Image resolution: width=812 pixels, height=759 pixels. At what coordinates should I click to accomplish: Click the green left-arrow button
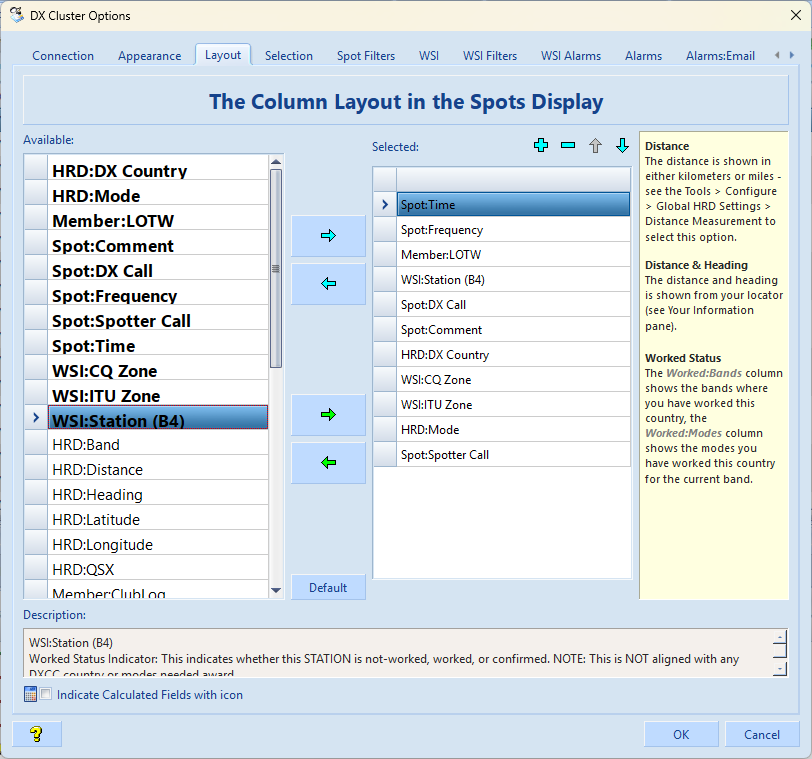coord(328,463)
